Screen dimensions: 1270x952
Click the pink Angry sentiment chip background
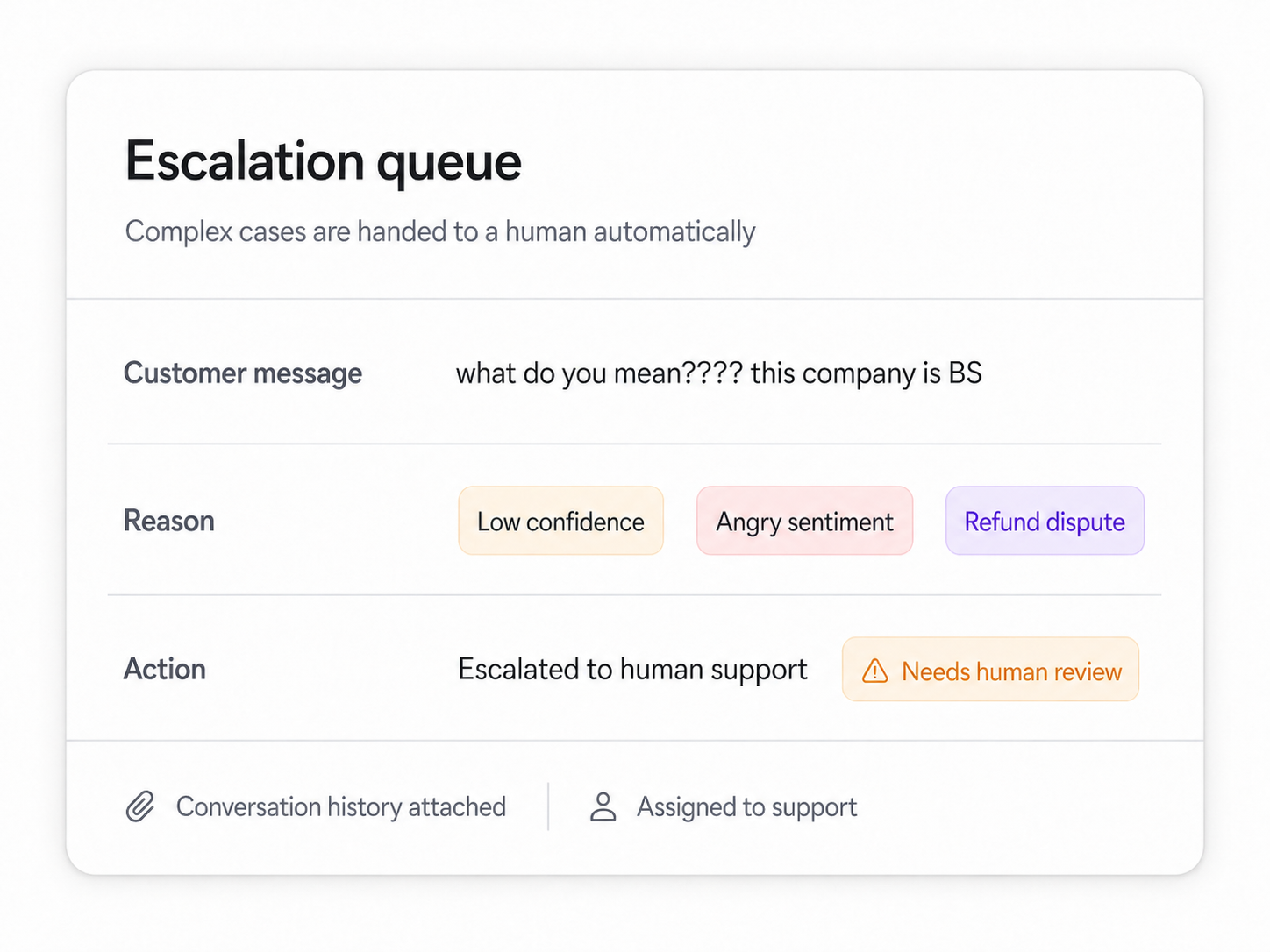click(x=804, y=521)
